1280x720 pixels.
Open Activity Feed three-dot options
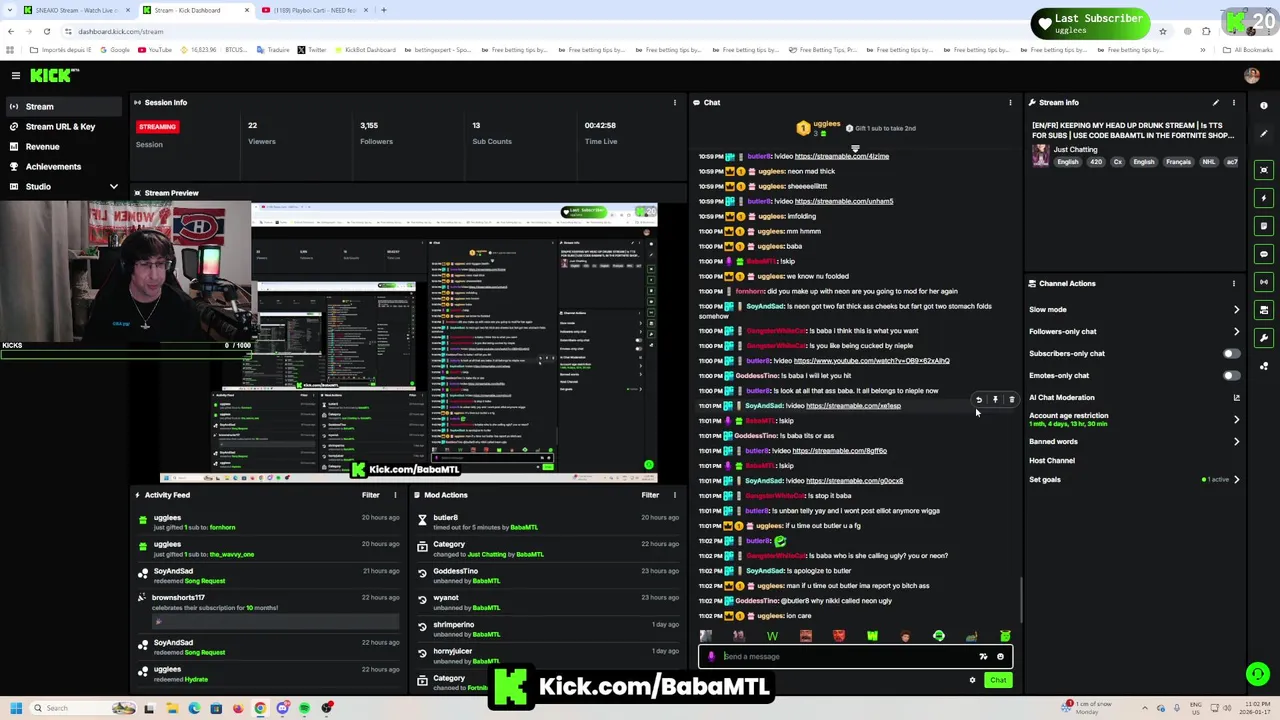[x=395, y=495]
